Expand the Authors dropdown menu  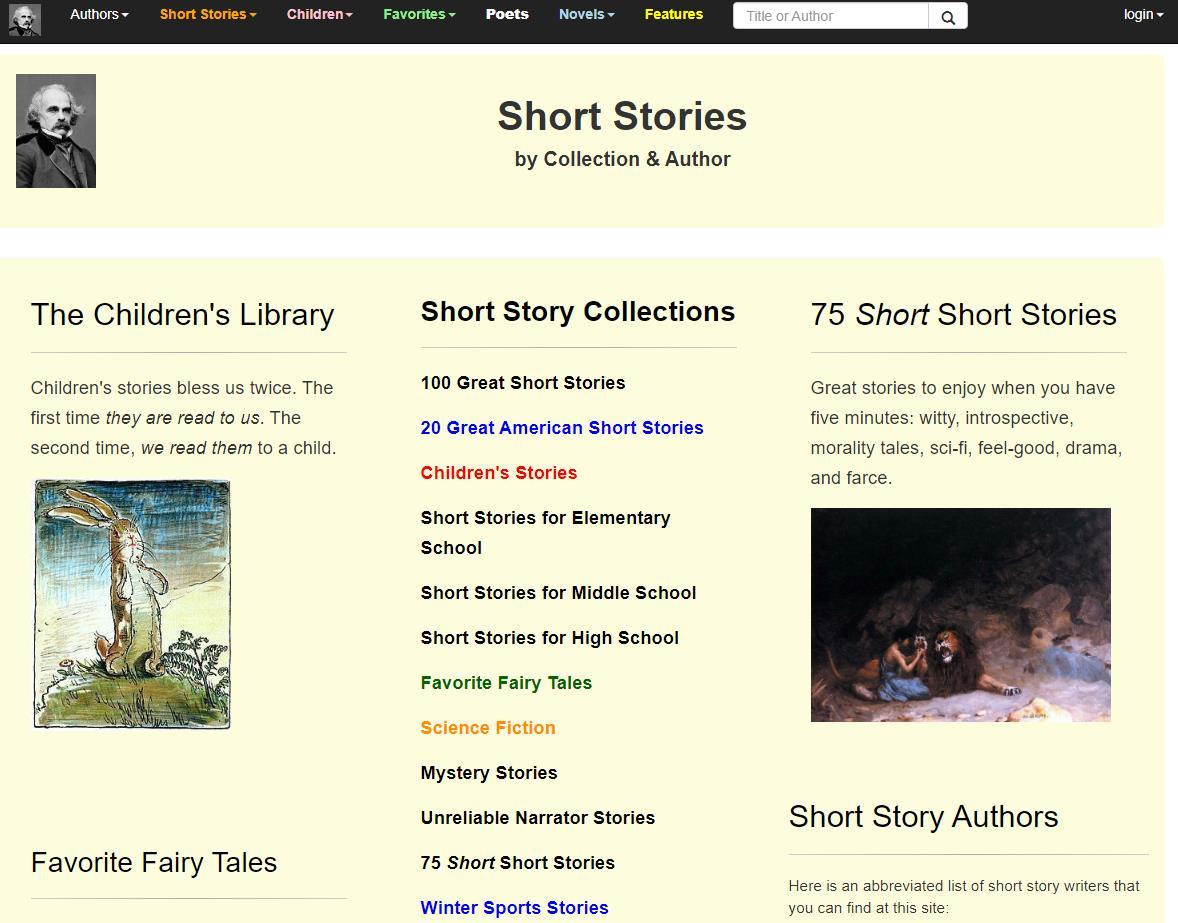[x=99, y=14]
